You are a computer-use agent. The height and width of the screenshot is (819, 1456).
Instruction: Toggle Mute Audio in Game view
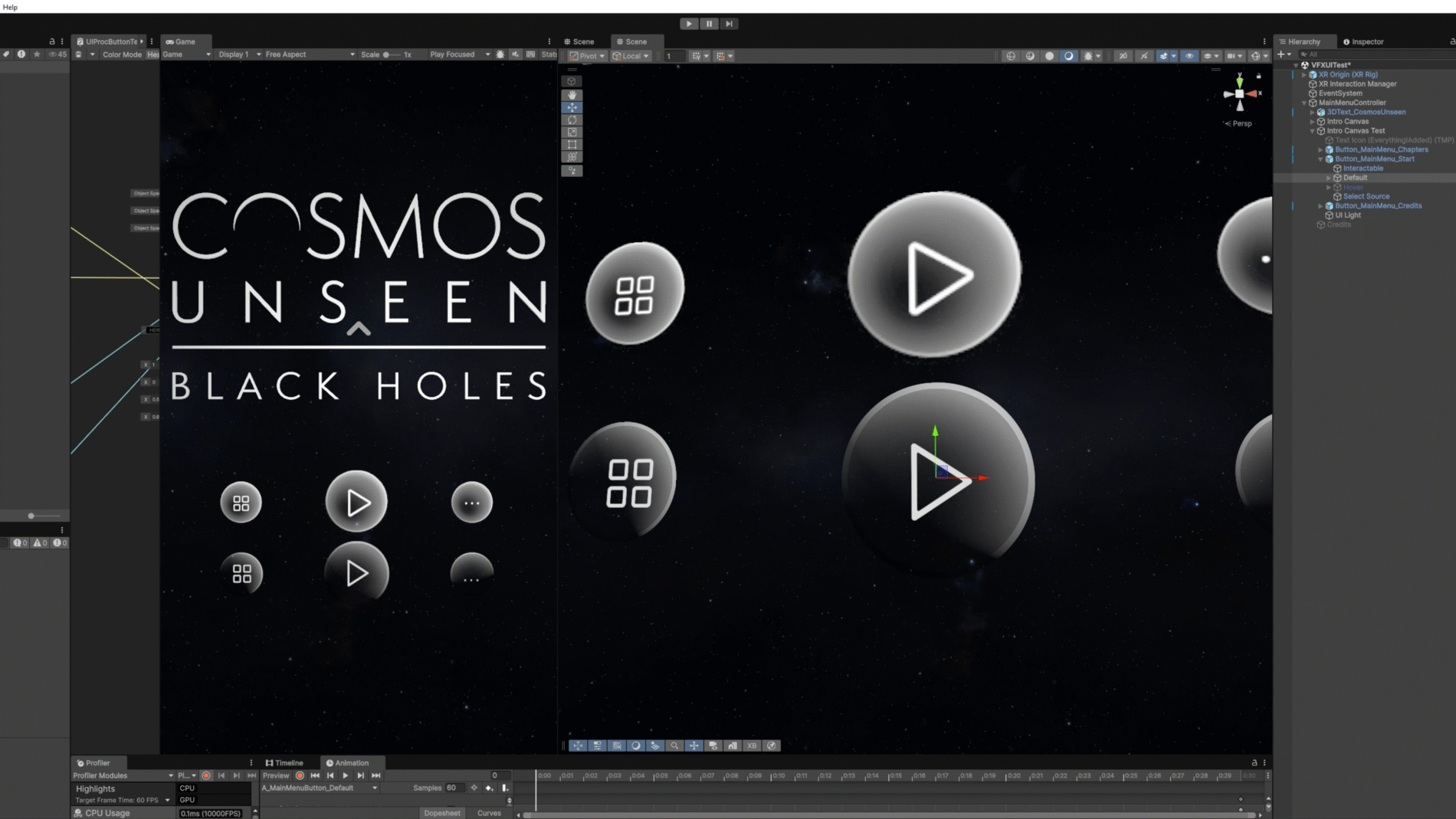coord(516,54)
